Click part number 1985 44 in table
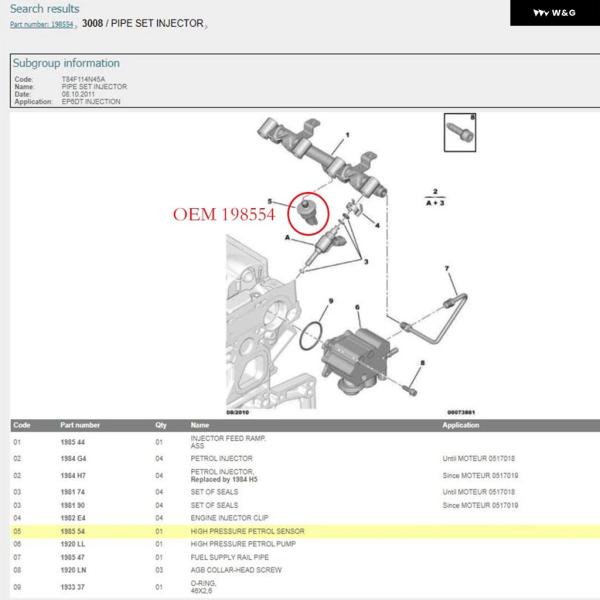 pos(75,441)
